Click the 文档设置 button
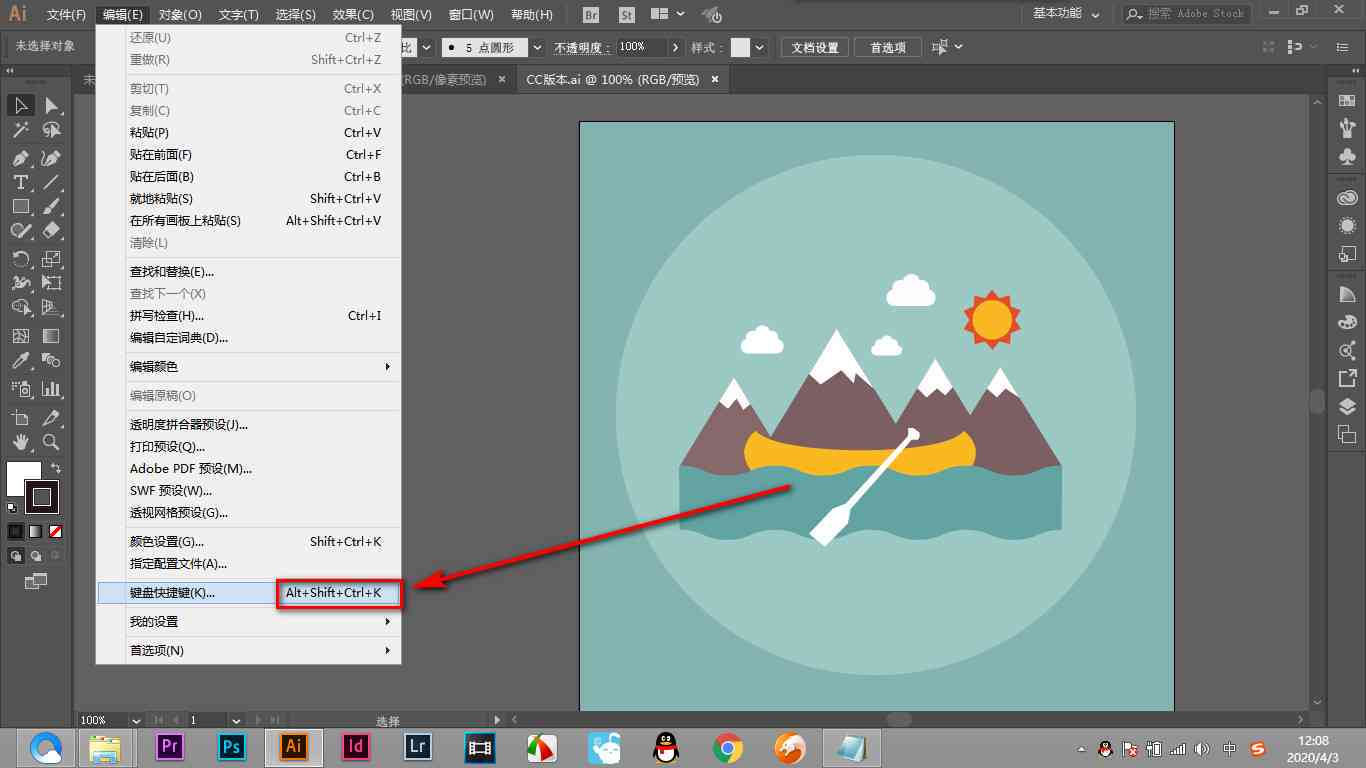 pos(815,47)
